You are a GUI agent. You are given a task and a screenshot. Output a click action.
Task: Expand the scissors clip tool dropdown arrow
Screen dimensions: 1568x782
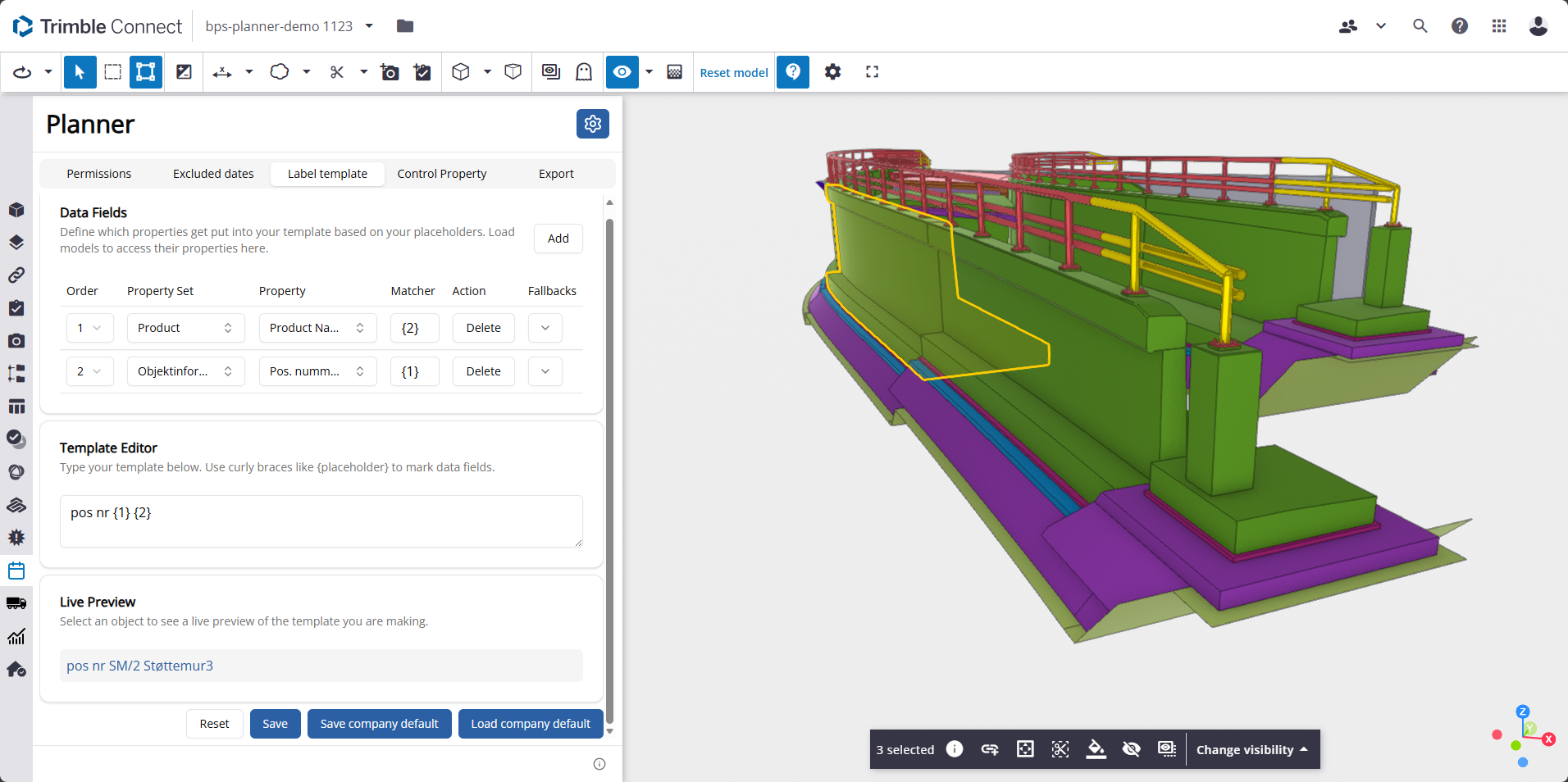(363, 72)
